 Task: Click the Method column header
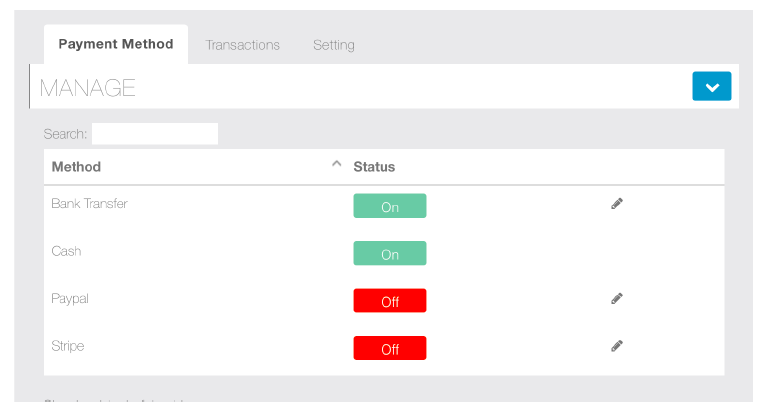tap(77, 167)
